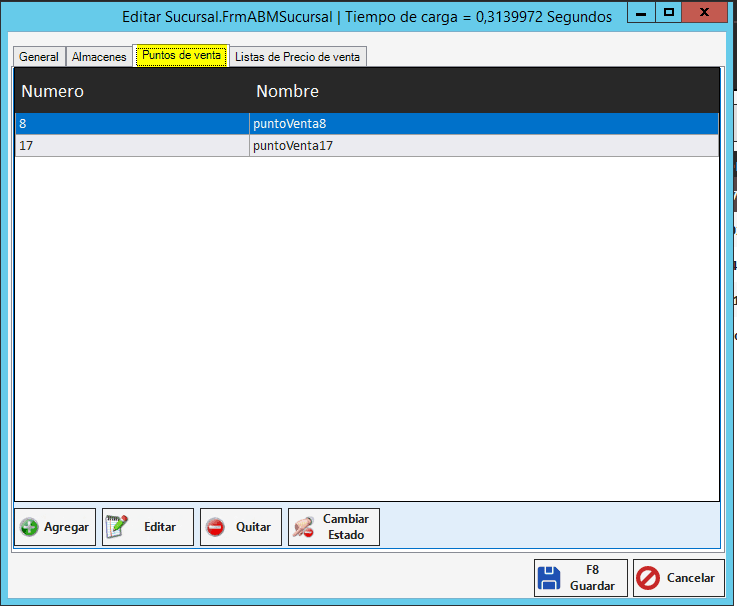Click the notepad pencil Editar icon
Image resolution: width=737 pixels, height=608 pixels.
pyautogui.click(x=117, y=527)
